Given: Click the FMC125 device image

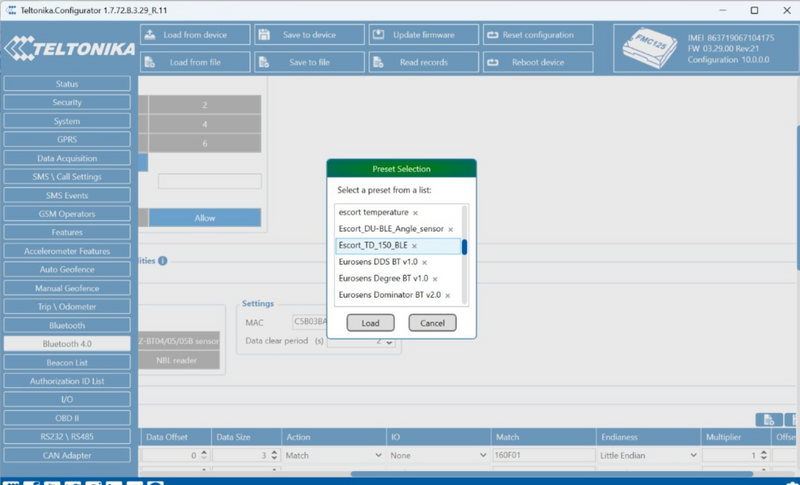Looking at the screenshot, I should pos(649,48).
